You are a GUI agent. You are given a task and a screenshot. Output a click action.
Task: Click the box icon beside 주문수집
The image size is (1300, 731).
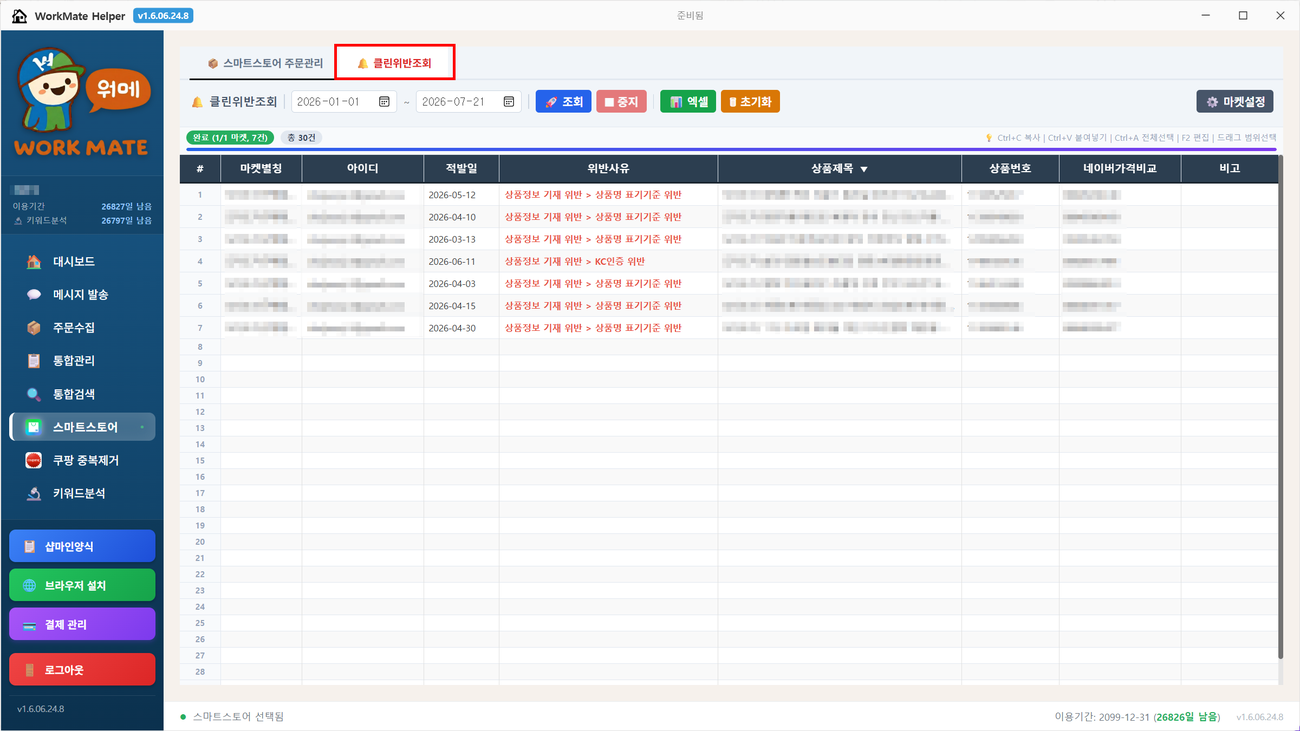34,327
